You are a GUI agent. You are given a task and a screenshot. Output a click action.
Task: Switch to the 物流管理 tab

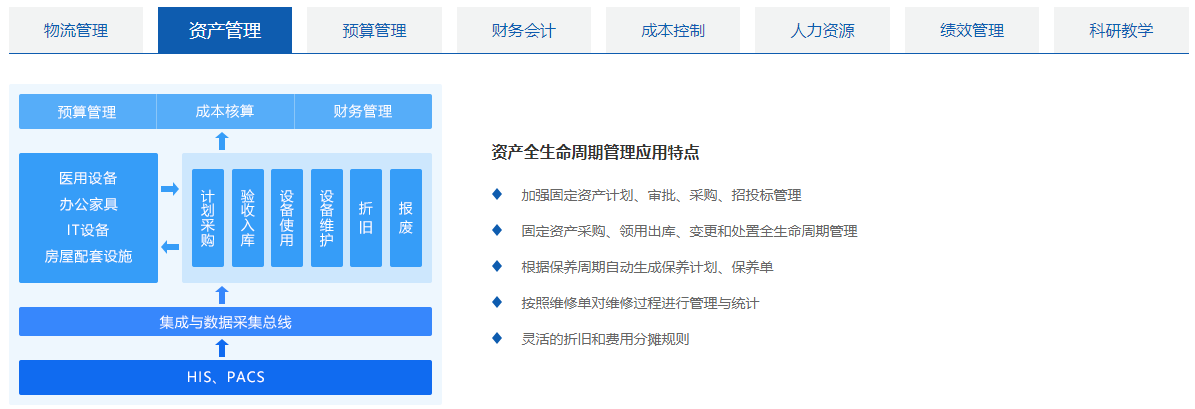76,30
